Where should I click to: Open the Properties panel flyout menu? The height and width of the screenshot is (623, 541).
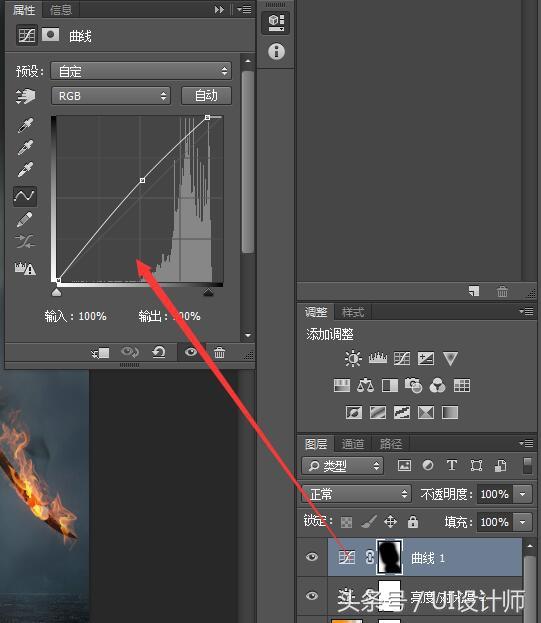coord(244,9)
